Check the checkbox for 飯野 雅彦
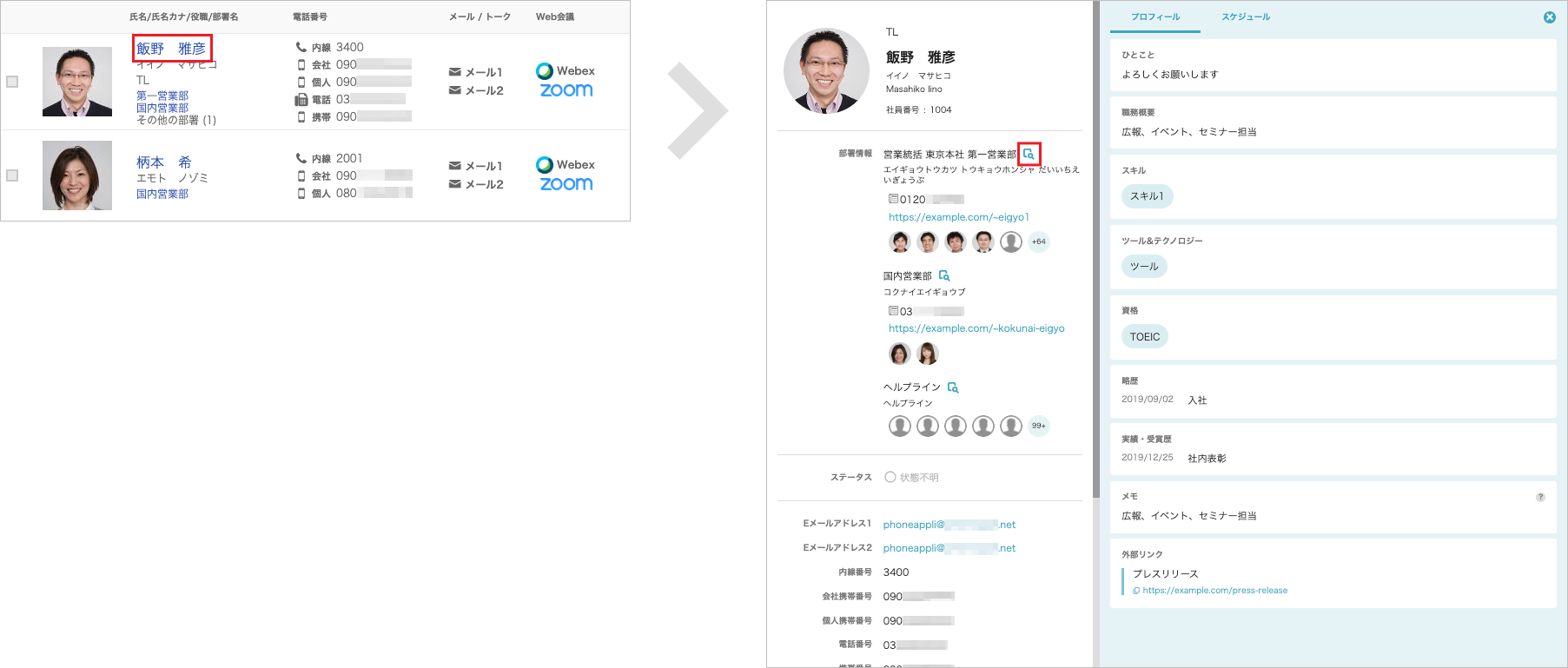The image size is (1568, 668). pyautogui.click(x=12, y=82)
